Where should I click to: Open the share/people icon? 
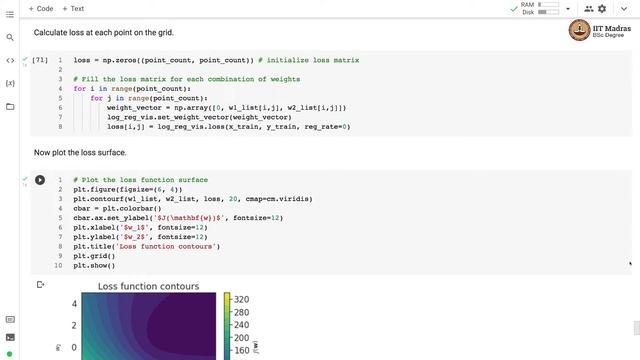589,9
